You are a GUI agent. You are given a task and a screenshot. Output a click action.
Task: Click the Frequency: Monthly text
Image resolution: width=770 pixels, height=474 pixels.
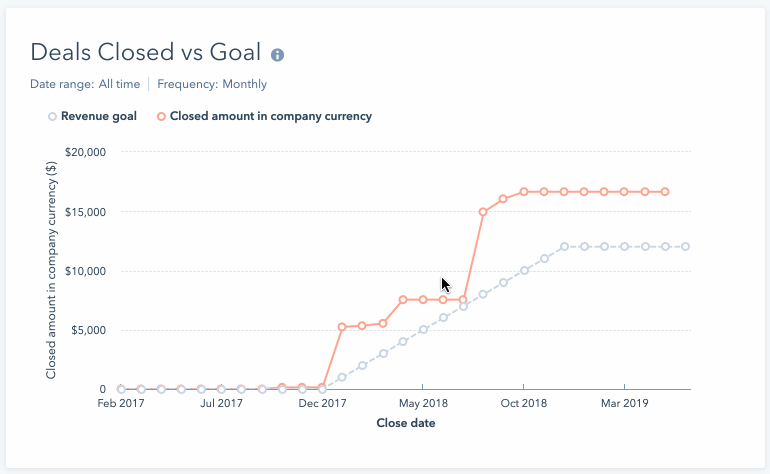[x=212, y=85]
